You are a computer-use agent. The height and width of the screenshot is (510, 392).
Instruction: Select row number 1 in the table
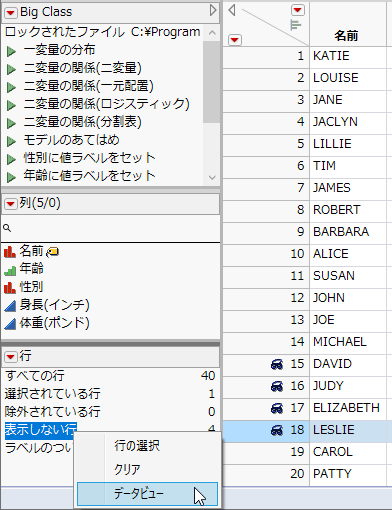pos(266,56)
